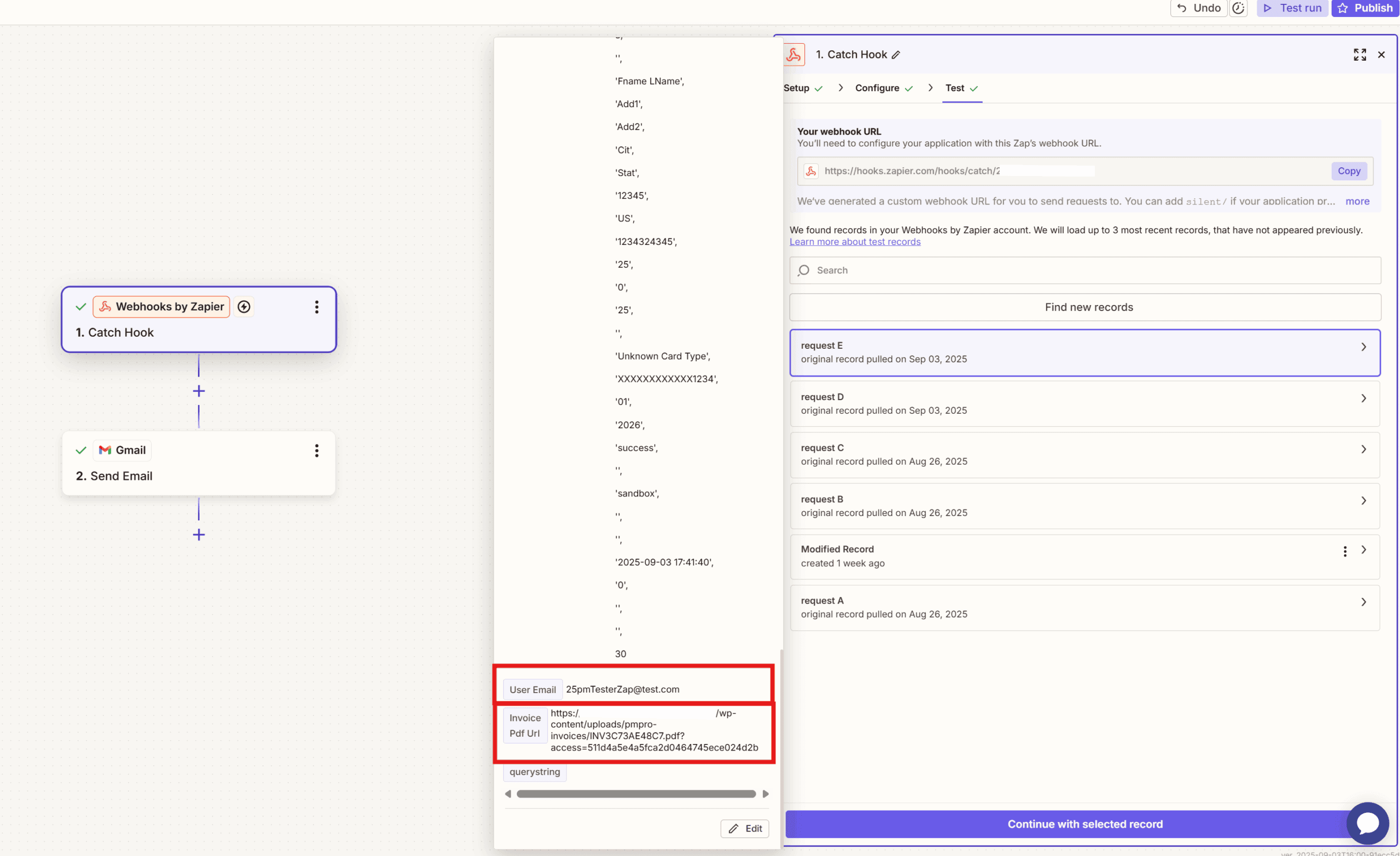
Task: Click the Search records input field
Action: click(x=1023, y=271)
